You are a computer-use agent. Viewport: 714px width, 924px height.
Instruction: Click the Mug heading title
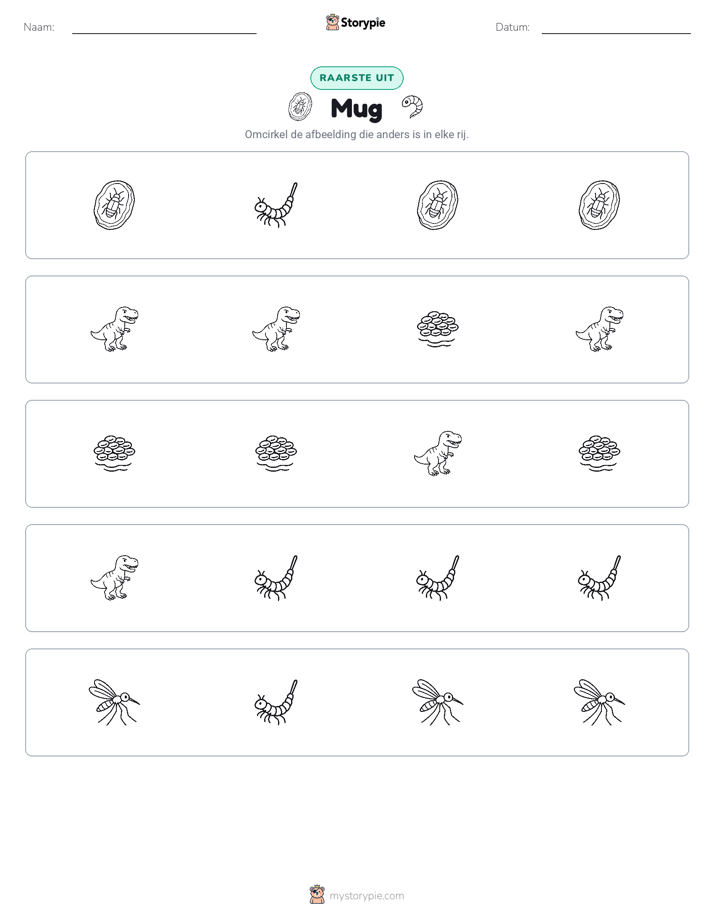356,108
